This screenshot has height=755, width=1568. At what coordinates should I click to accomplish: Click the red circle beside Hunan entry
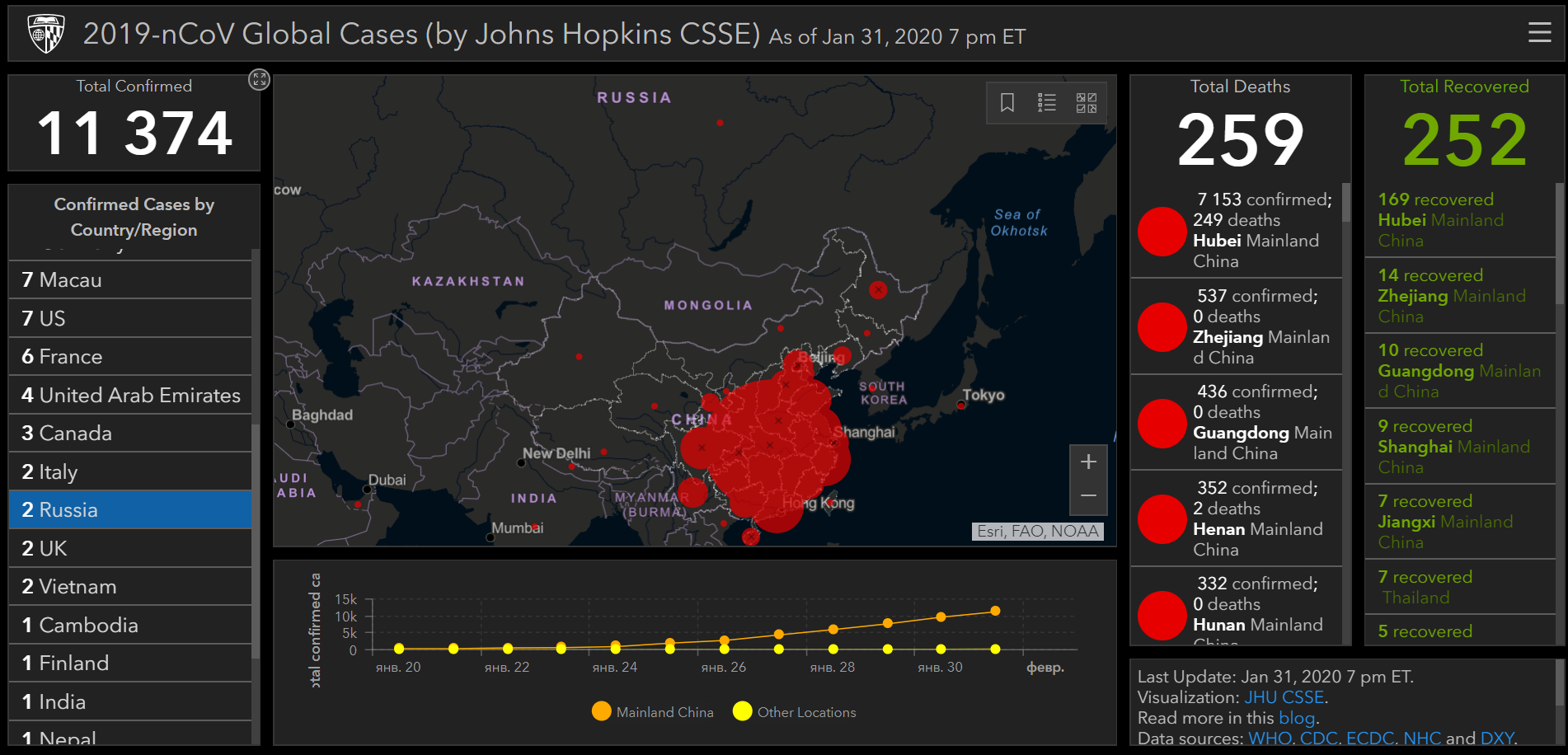(x=1162, y=616)
